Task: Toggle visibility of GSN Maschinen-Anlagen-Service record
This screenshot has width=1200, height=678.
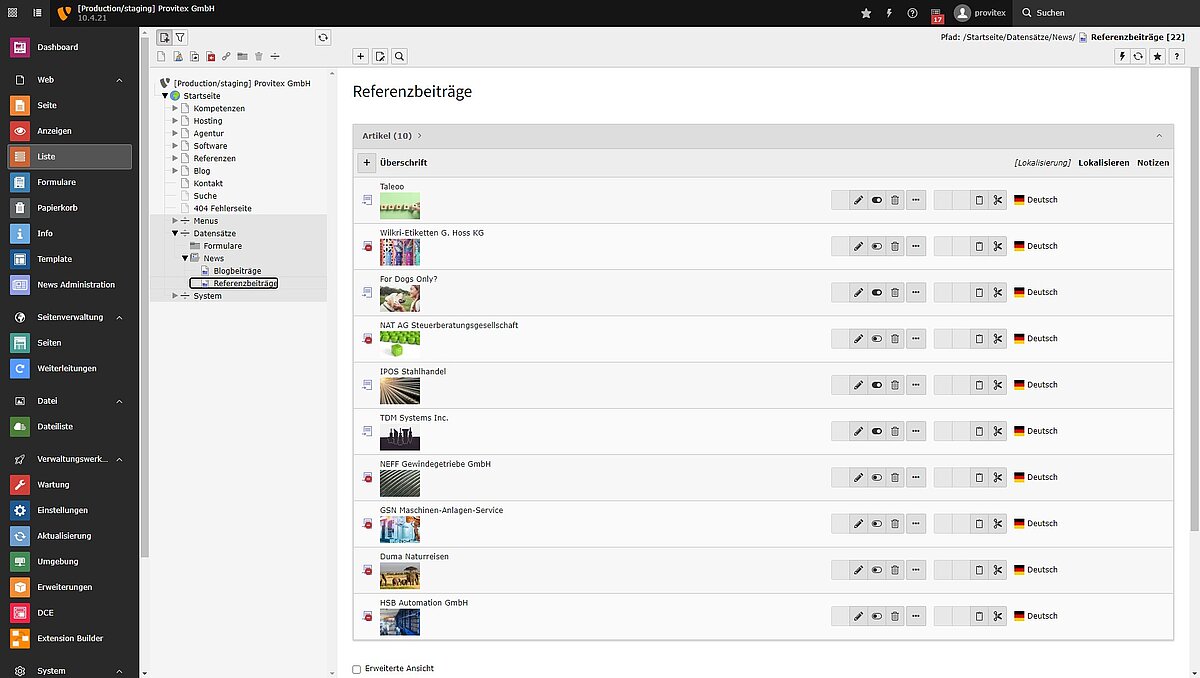Action: 877,523
